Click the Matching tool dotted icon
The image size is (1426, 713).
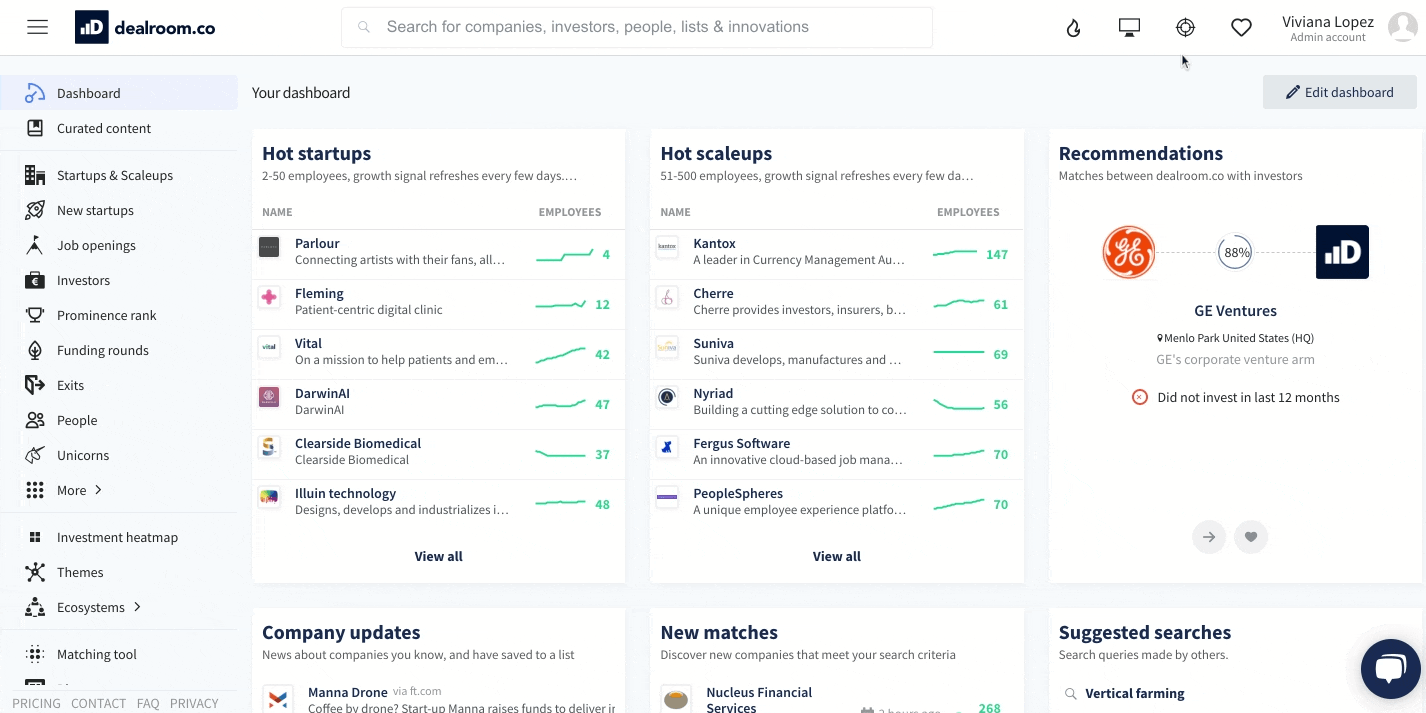click(x=35, y=654)
